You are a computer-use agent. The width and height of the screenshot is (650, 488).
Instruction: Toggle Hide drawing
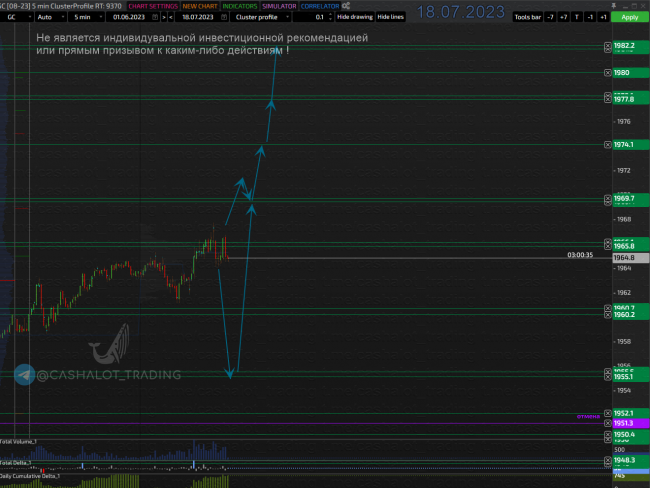coord(355,17)
